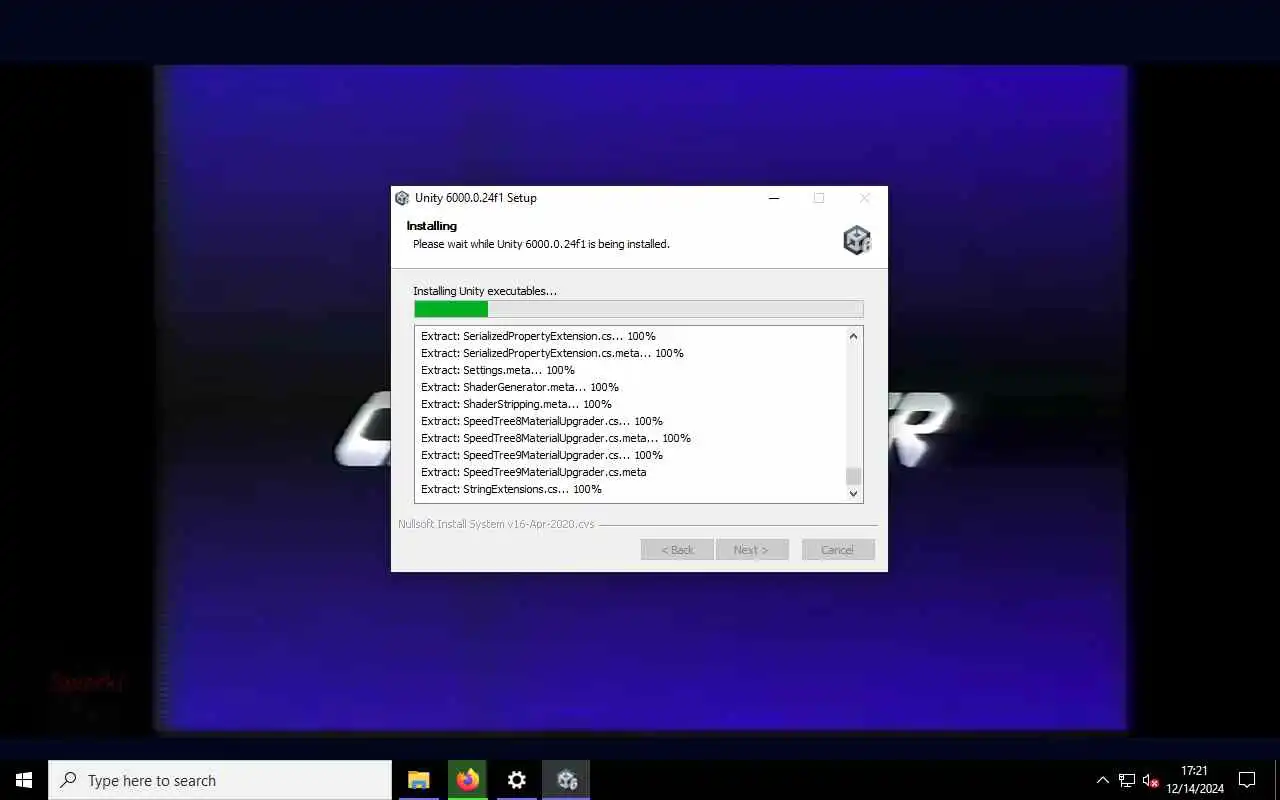Click the log scrollbar down arrow
The image size is (1280, 800).
(853, 493)
